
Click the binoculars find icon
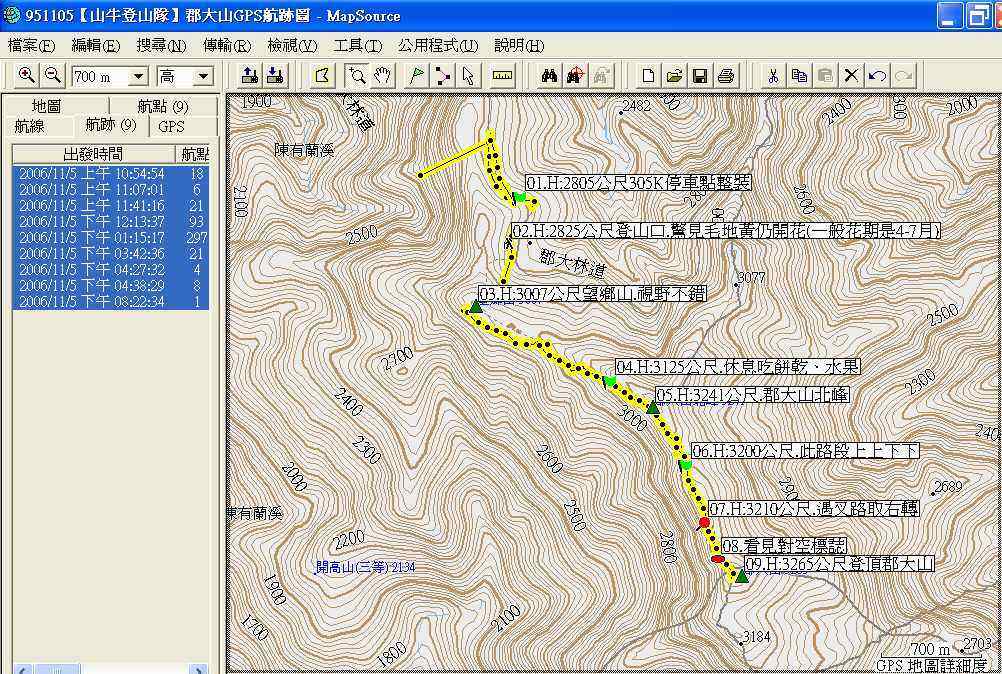549,76
